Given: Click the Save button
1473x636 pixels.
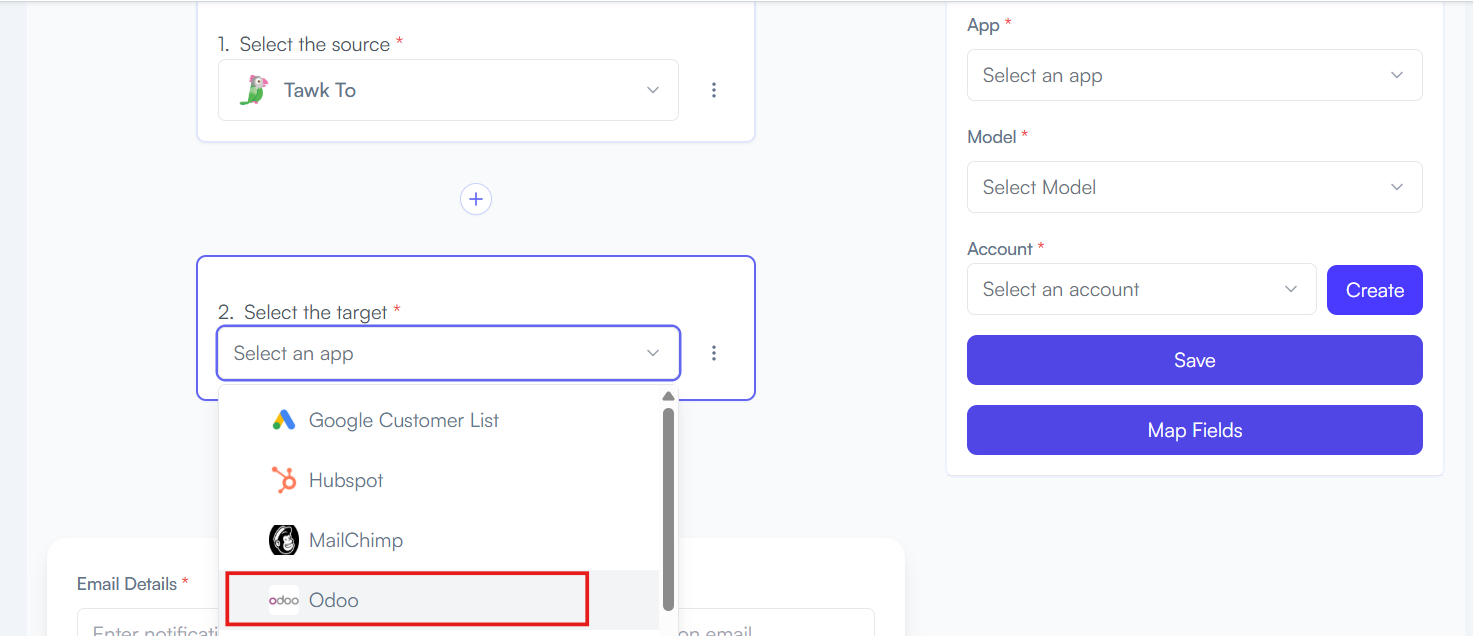Looking at the screenshot, I should click(1194, 360).
